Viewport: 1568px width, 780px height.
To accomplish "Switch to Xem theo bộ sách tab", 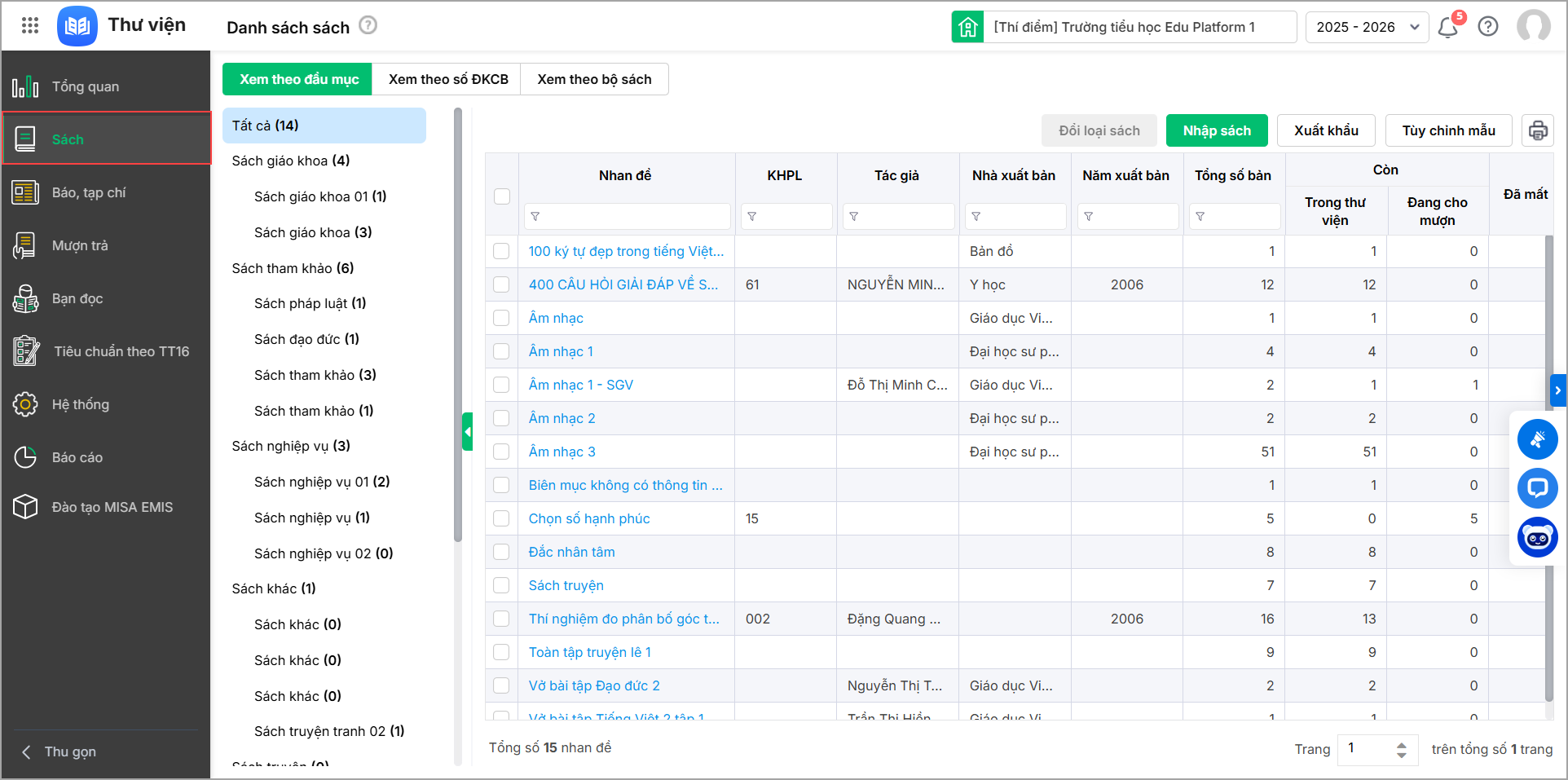I will coord(594,79).
